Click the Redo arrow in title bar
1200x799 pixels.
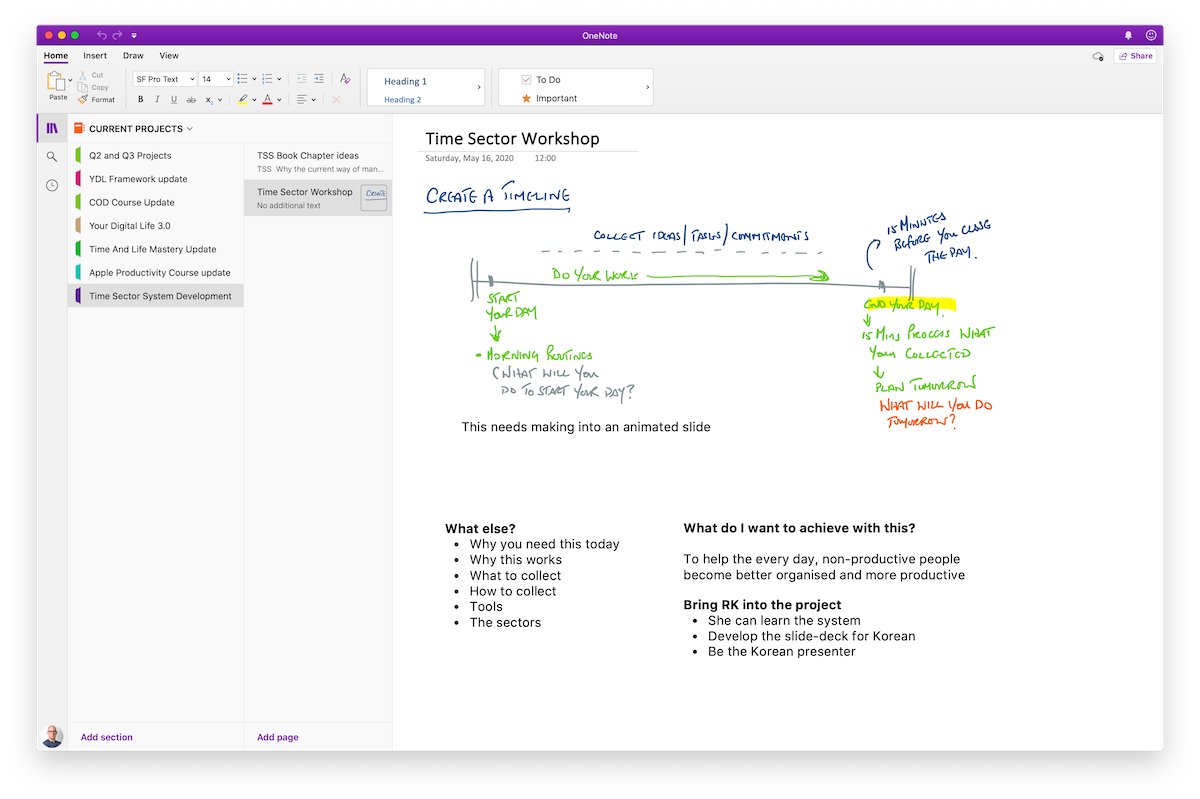tap(118, 35)
